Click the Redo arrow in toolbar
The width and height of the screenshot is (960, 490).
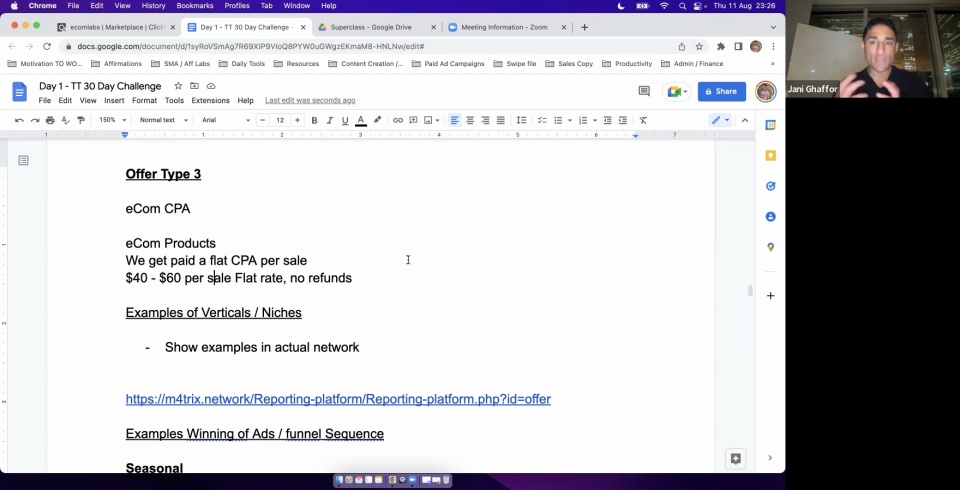35,120
